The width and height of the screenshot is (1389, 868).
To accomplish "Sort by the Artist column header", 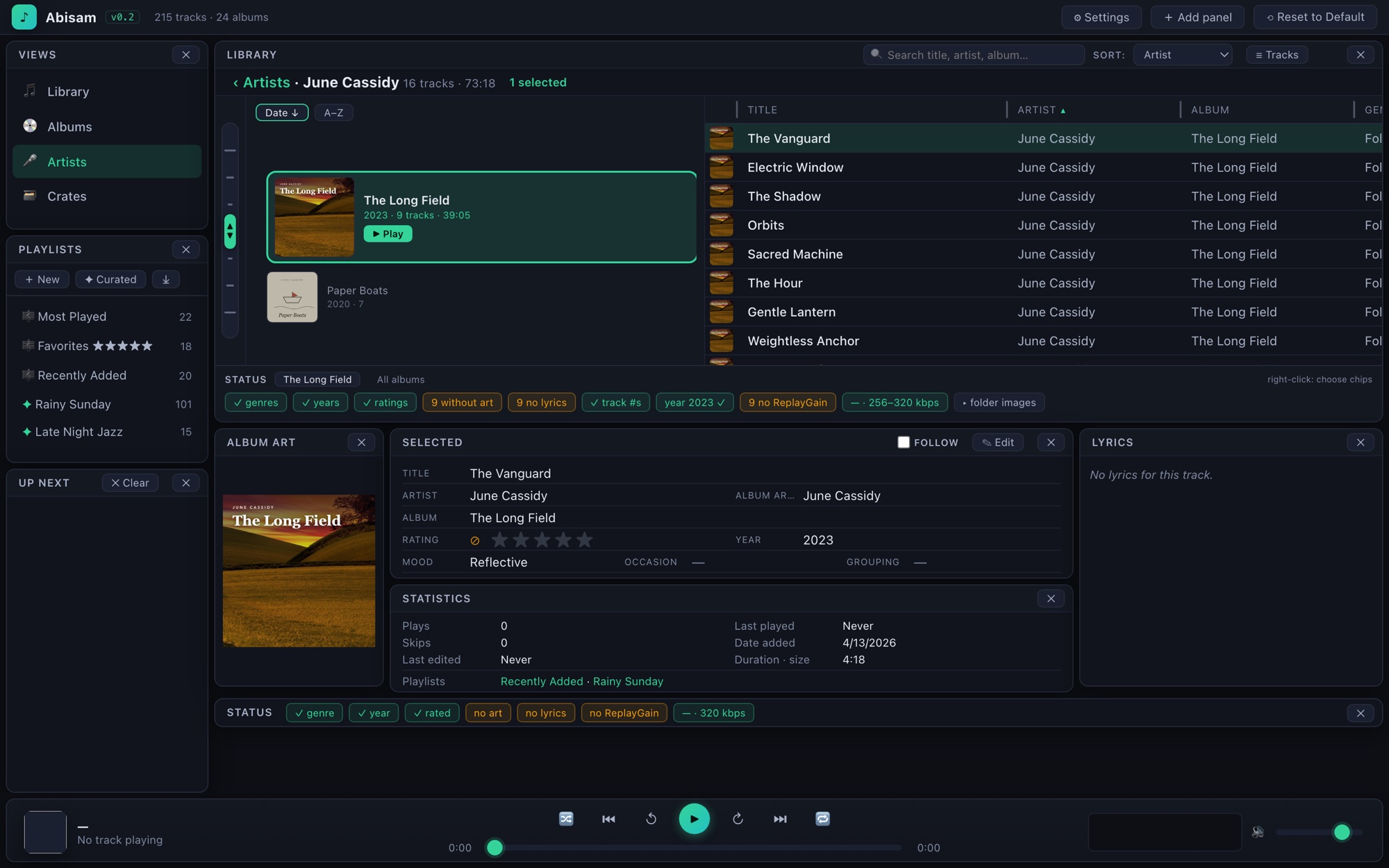I will tap(1041, 110).
